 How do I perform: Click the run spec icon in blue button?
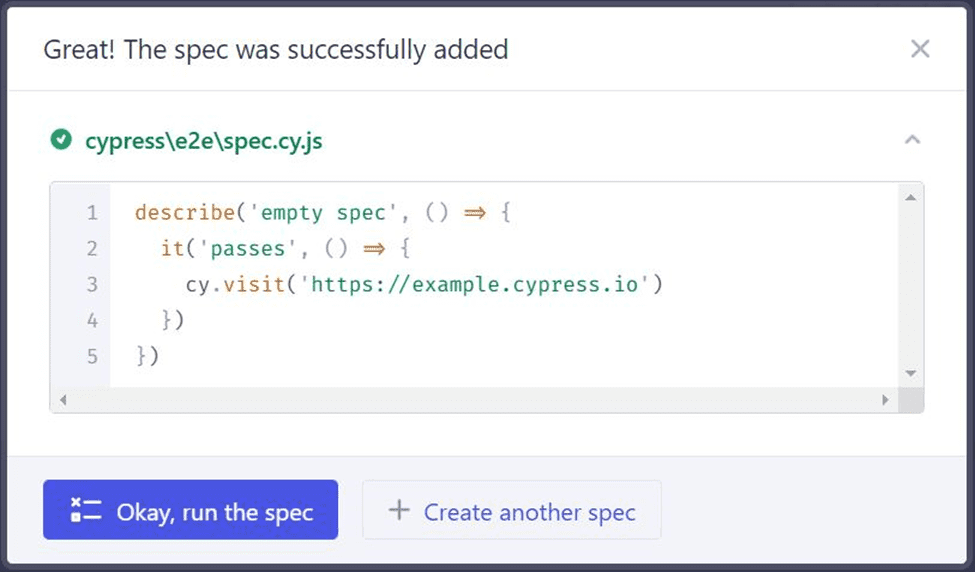(86, 511)
